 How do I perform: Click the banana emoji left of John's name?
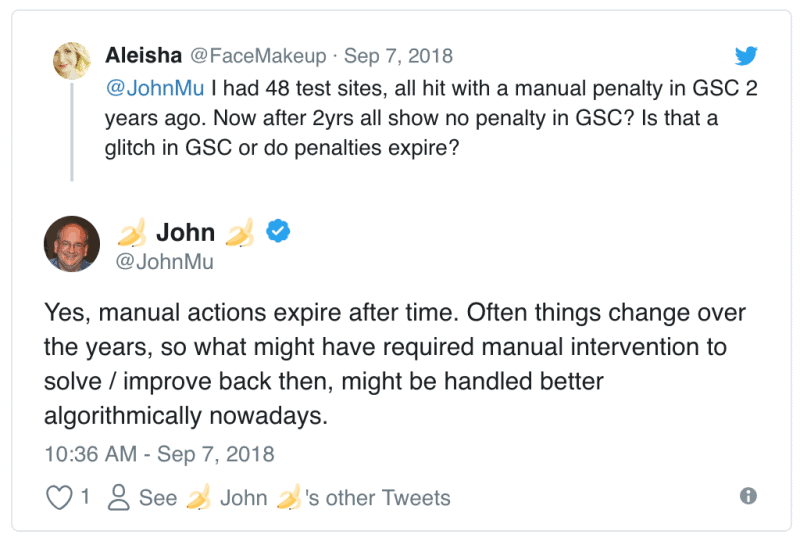pyautogui.click(x=133, y=233)
